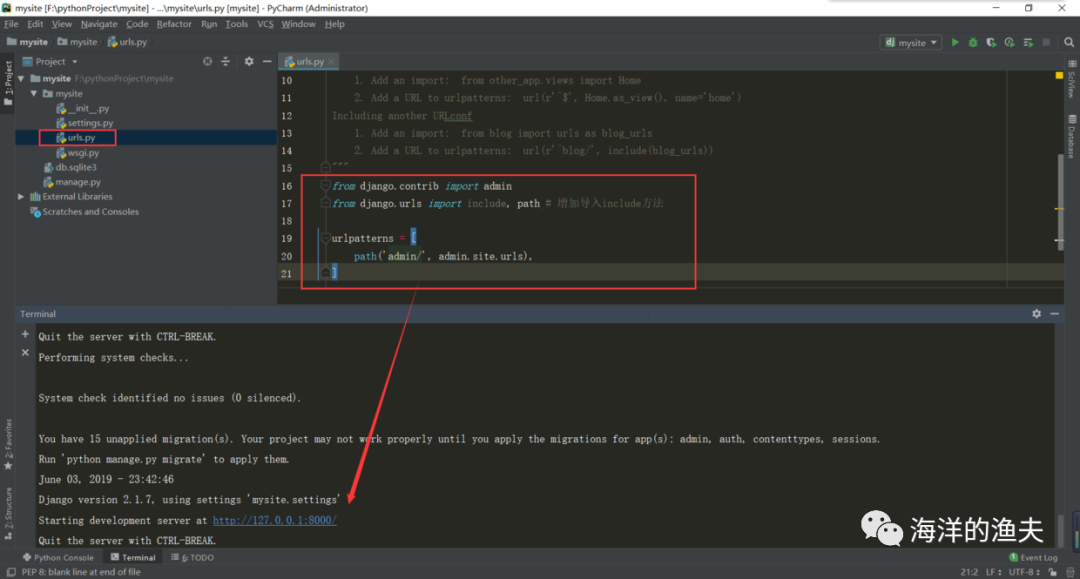Select the Terminal bottom tab
Viewport: 1080px width, 579px height.
pyautogui.click(x=133, y=557)
